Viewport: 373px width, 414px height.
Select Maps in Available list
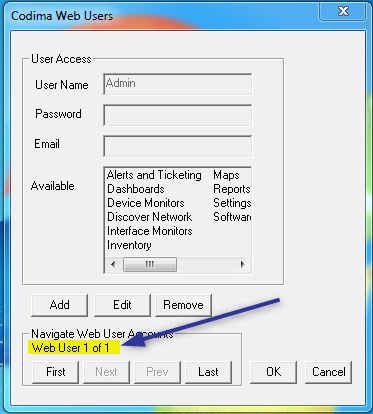coord(226,175)
